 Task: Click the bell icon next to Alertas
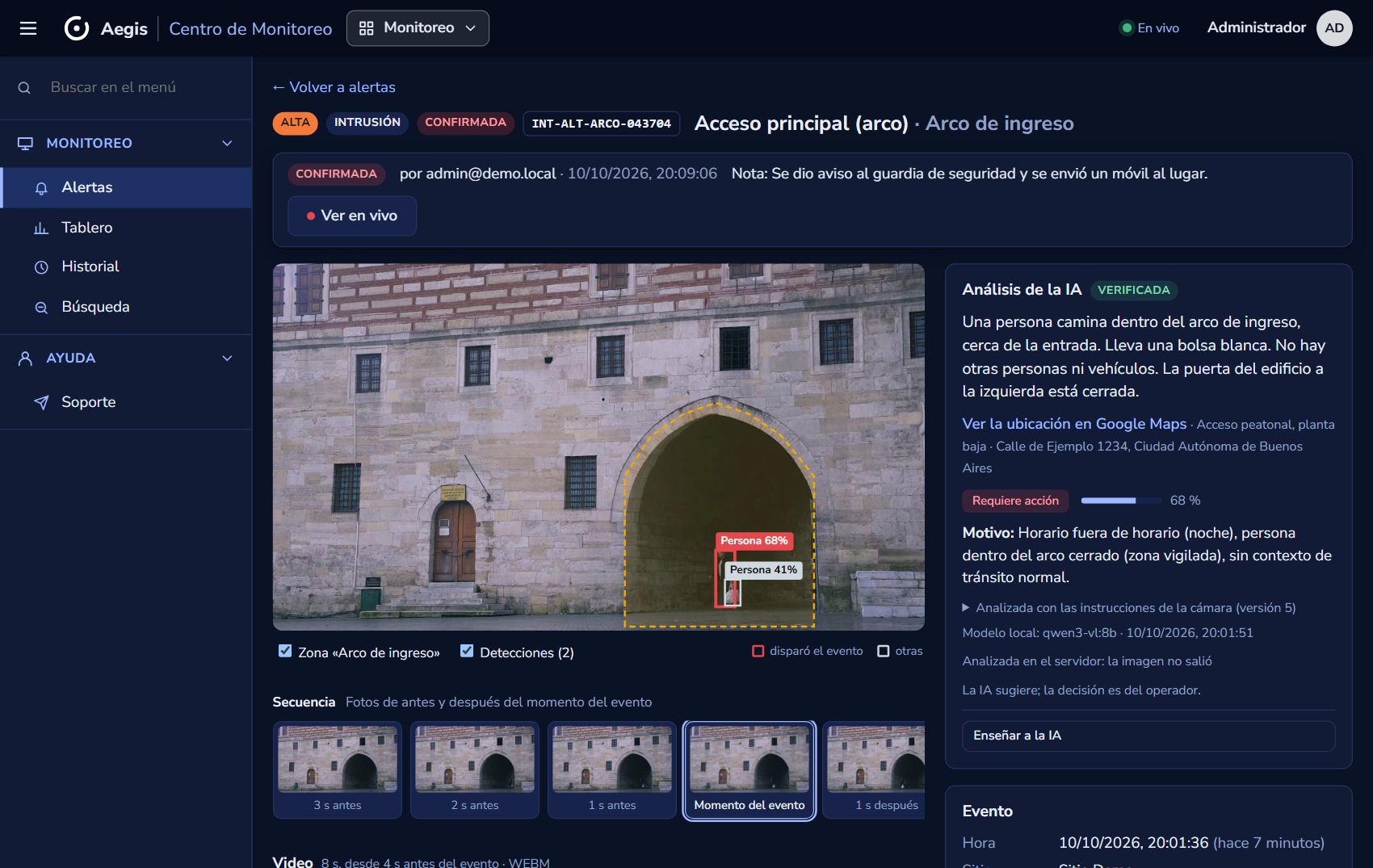tap(41, 188)
